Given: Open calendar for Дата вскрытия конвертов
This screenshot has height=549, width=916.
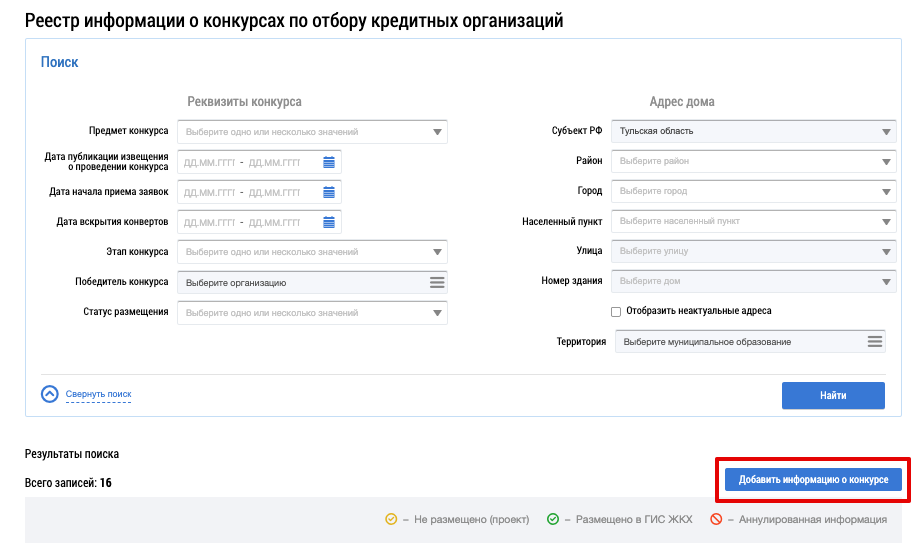Looking at the screenshot, I should [329, 222].
